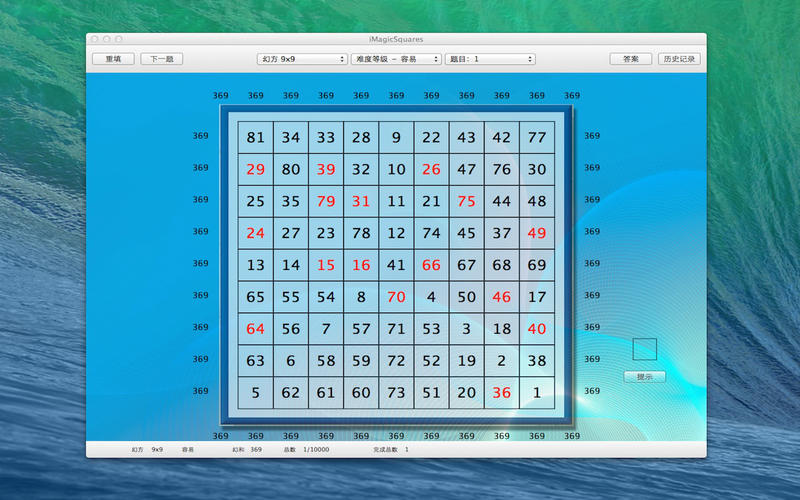800x500 pixels.
Task: Select the red 36 cell in bottom row
Action: (502, 393)
